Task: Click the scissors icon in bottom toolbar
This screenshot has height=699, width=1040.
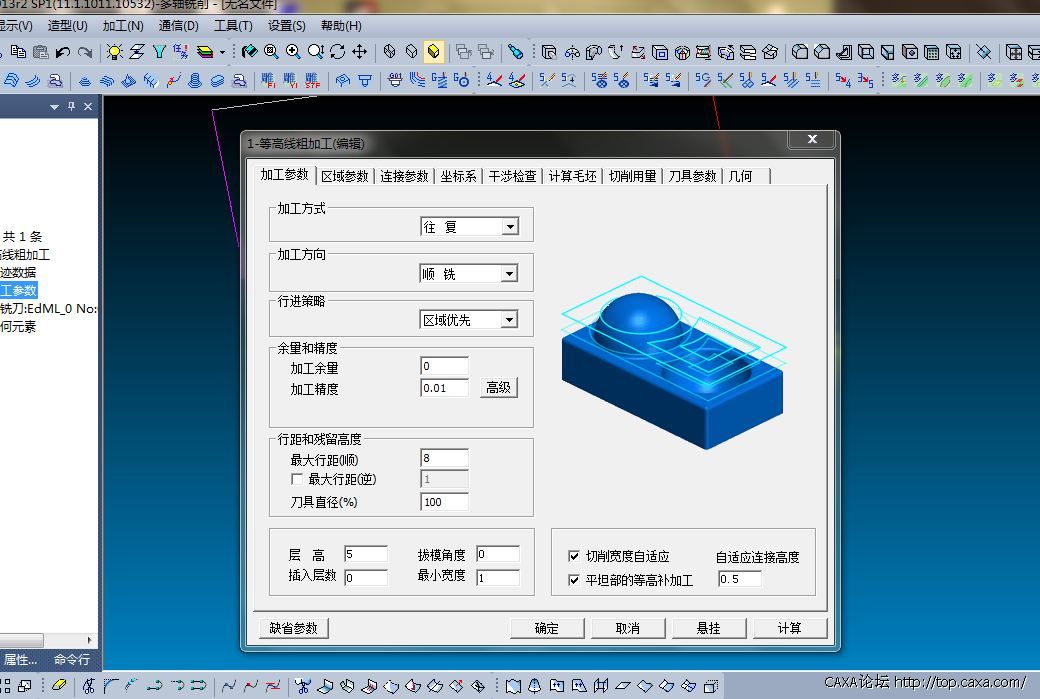Action: tap(88, 686)
